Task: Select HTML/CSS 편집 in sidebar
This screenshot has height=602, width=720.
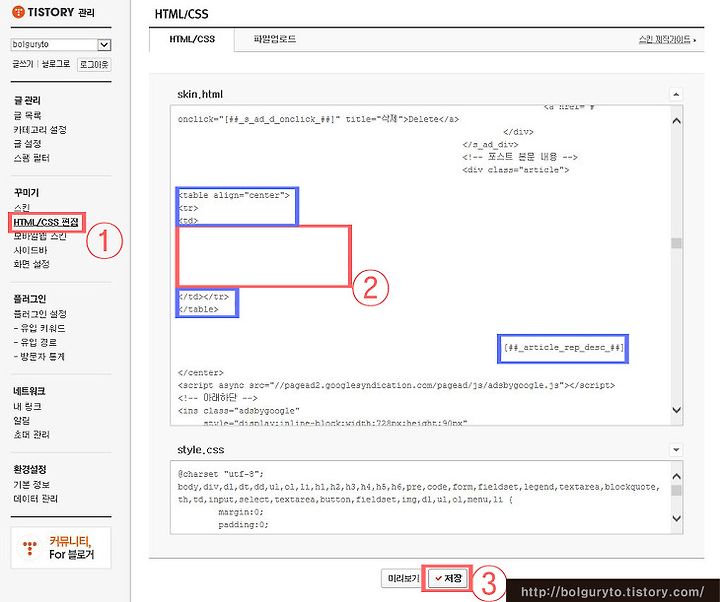Action: 46,222
